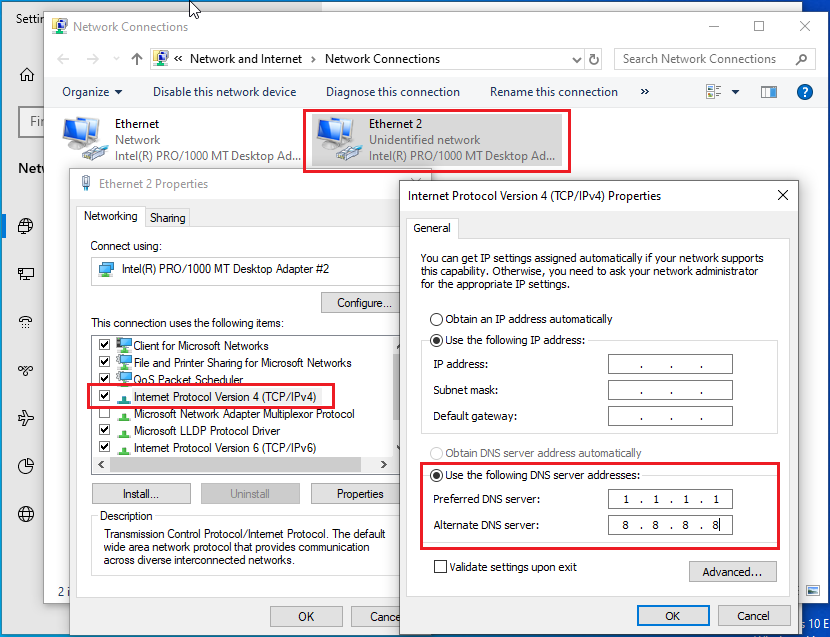This screenshot has width=830, height=637.
Task: Click the Settings Home icon in sidebar
Action: [x=26, y=75]
